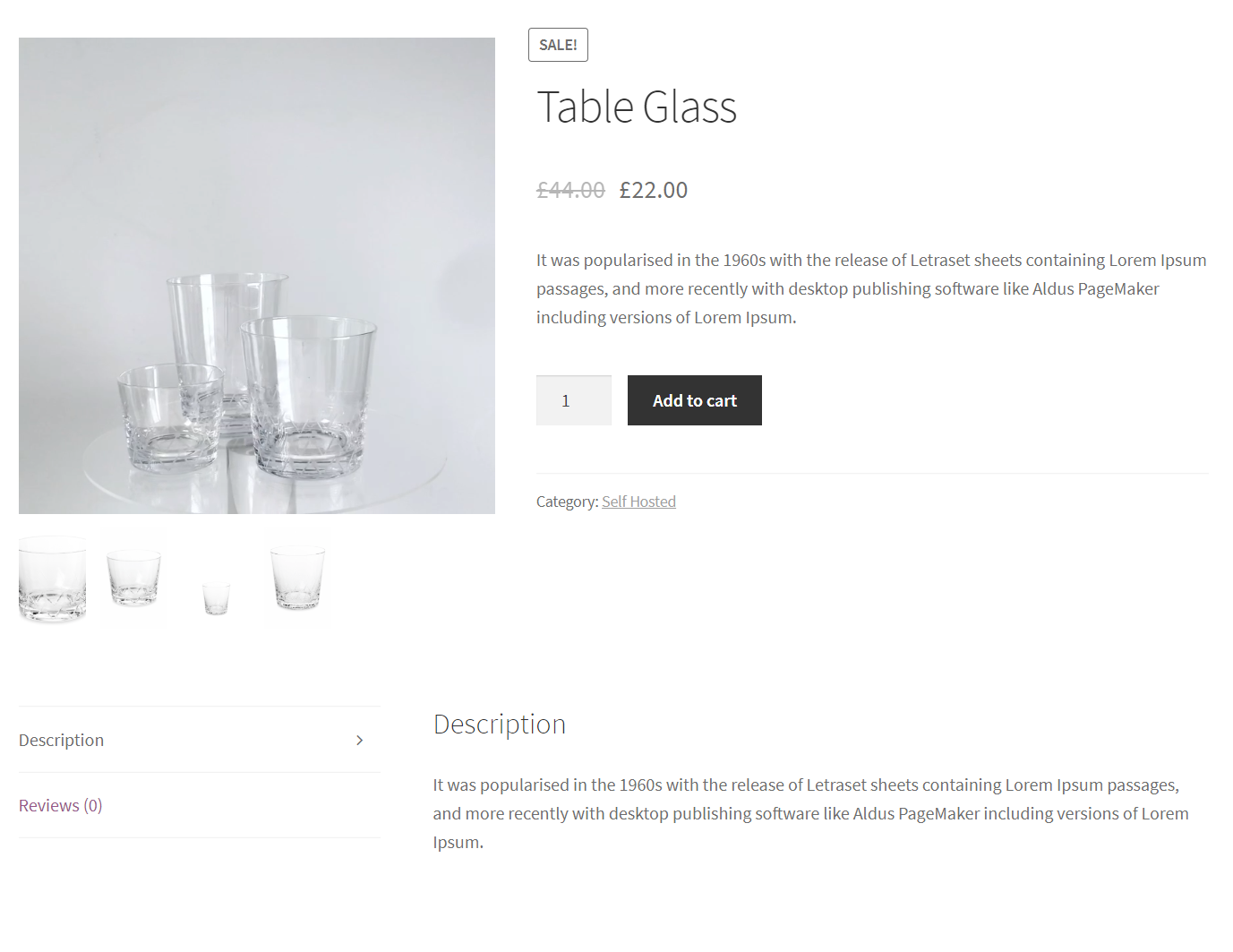Follow the Self Hosted category link
1233x952 pixels.
pos(638,502)
